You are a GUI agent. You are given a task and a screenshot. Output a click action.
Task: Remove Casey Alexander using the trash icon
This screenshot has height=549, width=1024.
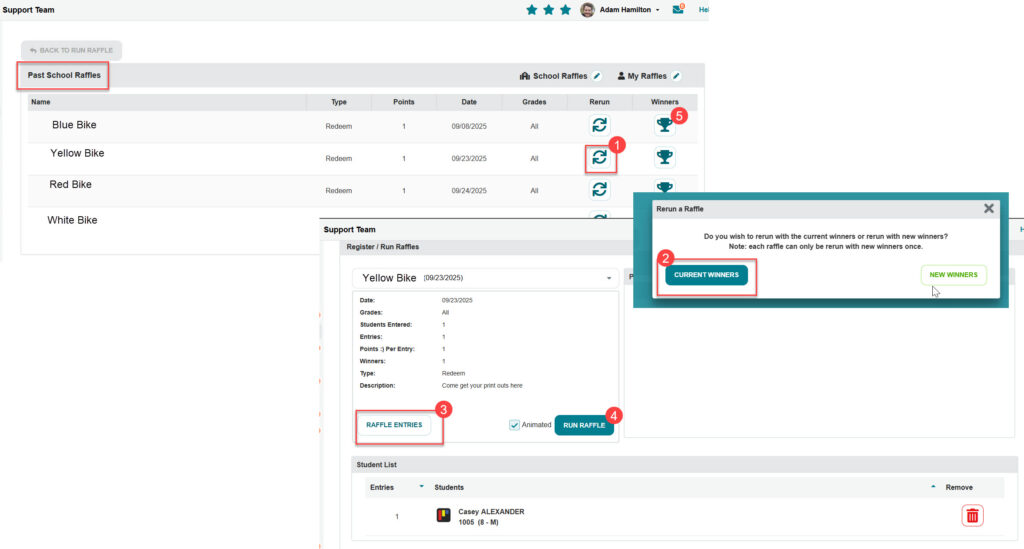972,515
